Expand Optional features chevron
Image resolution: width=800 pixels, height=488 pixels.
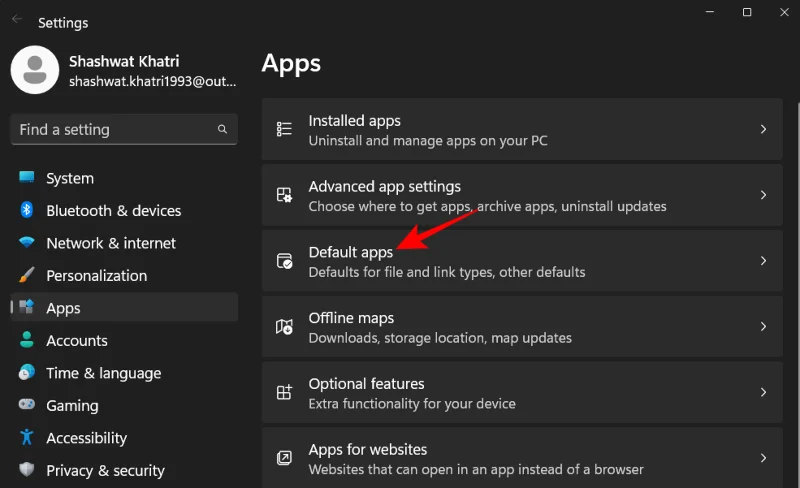[x=763, y=392]
